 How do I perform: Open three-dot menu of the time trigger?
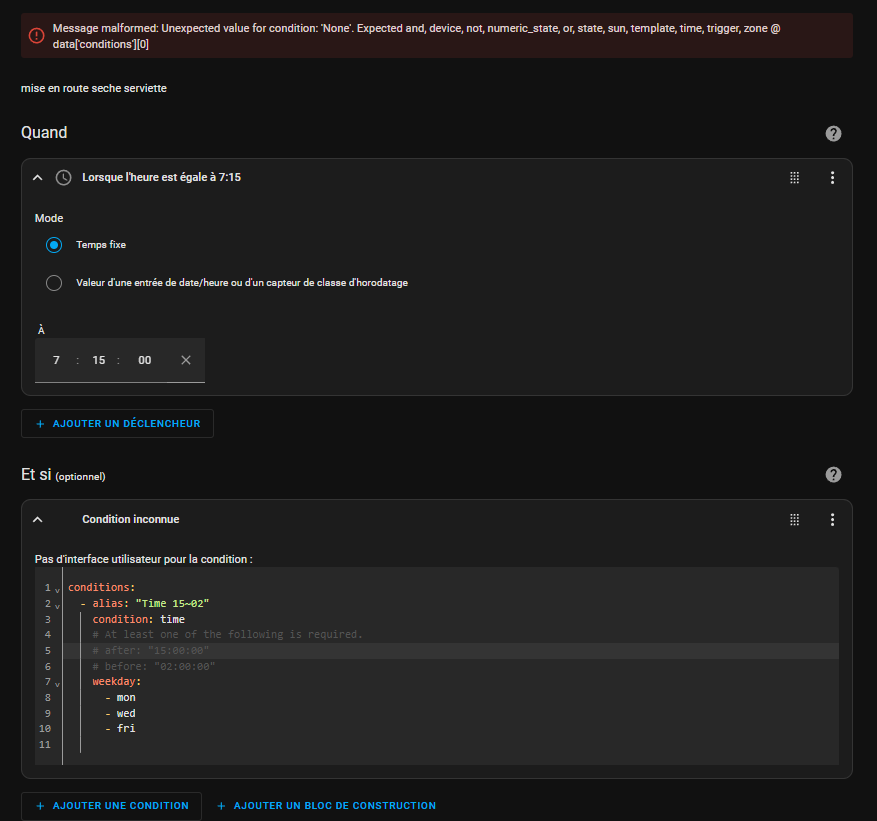tap(832, 177)
